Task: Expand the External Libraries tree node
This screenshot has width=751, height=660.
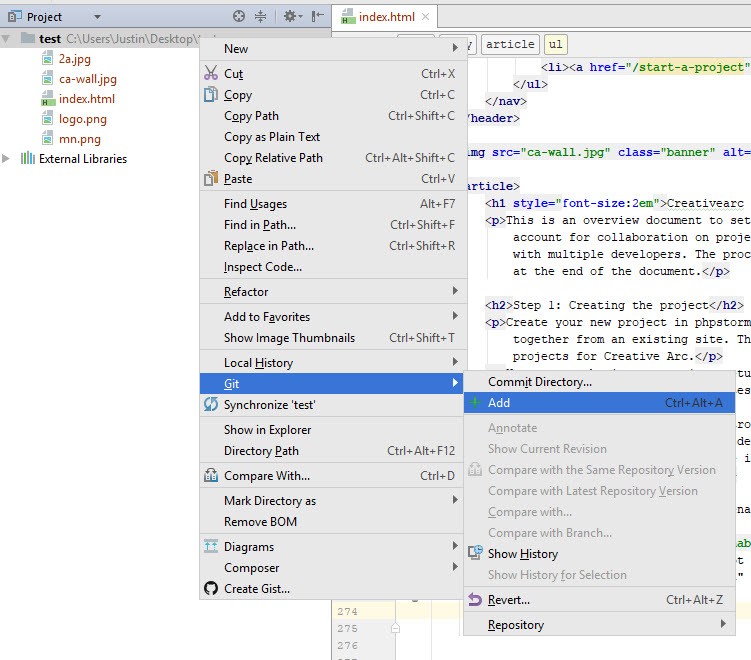Action: click(8, 159)
